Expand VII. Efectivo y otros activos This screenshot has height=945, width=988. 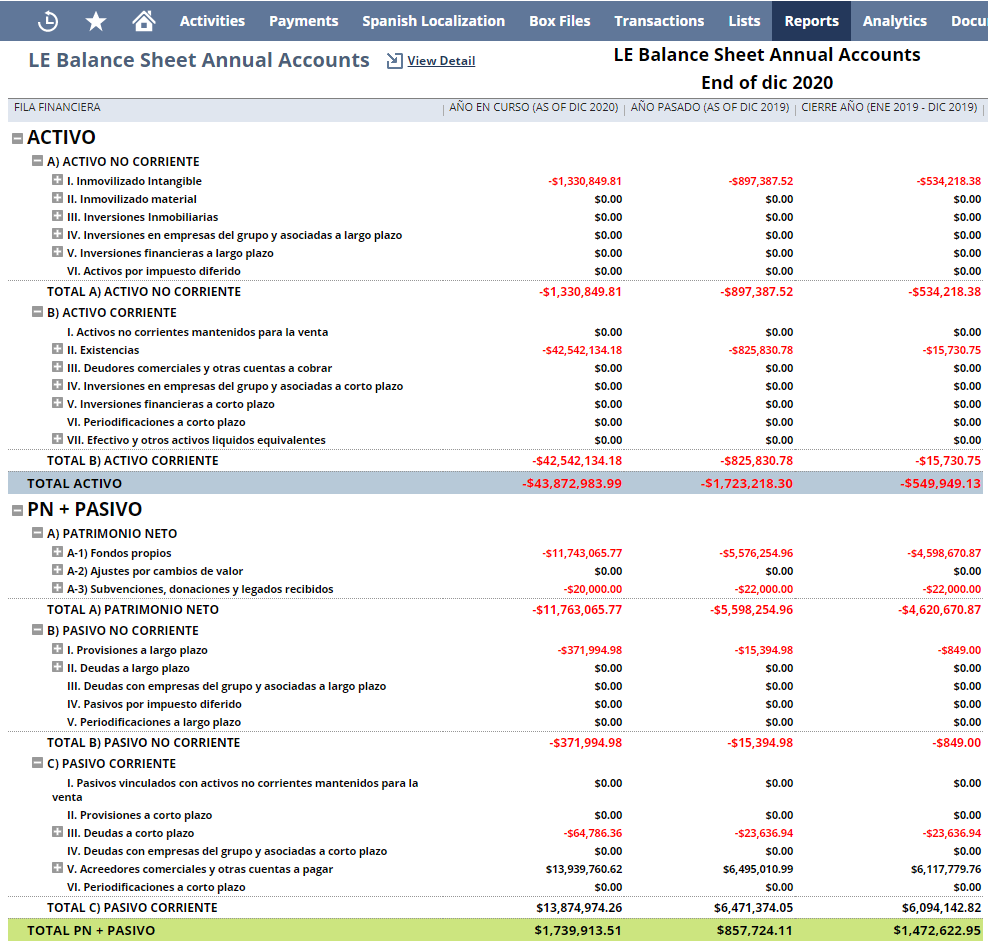[x=57, y=439]
